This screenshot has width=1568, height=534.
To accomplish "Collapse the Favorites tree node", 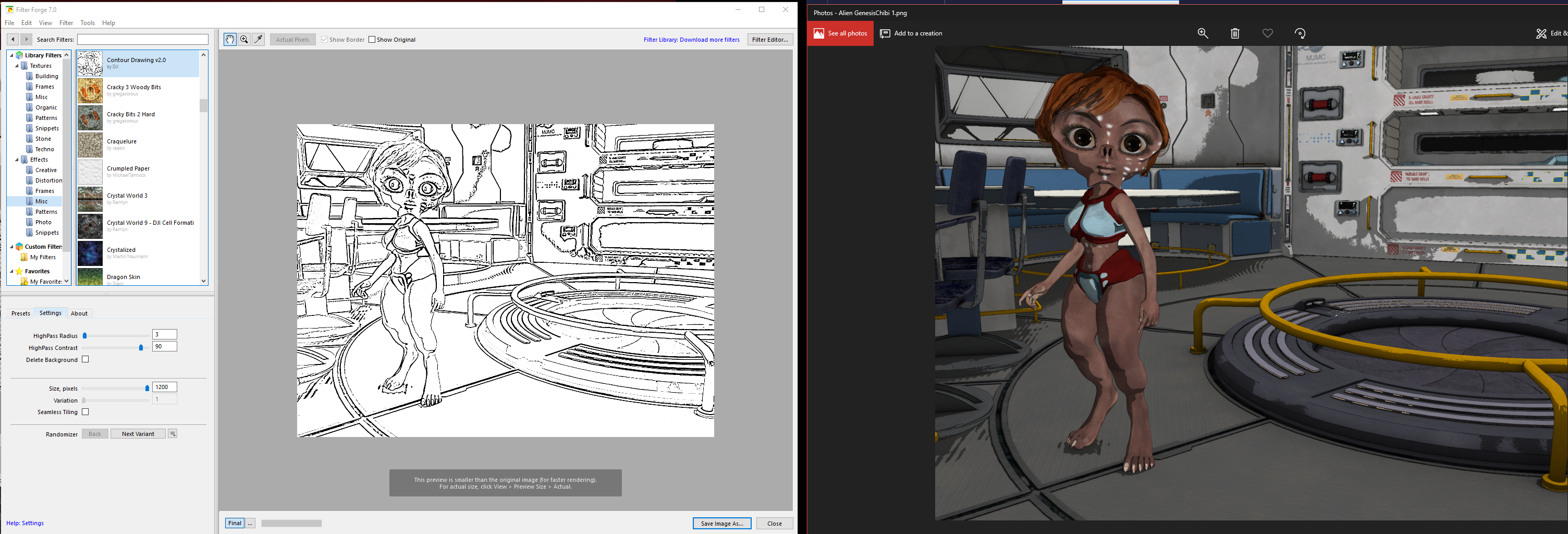I will (x=11, y=272).
